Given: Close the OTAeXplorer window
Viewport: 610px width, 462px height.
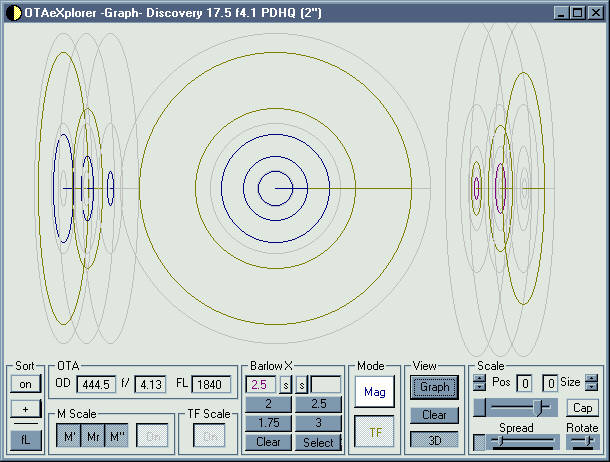Looking at the screenshot, I should [x=596, y=13].
